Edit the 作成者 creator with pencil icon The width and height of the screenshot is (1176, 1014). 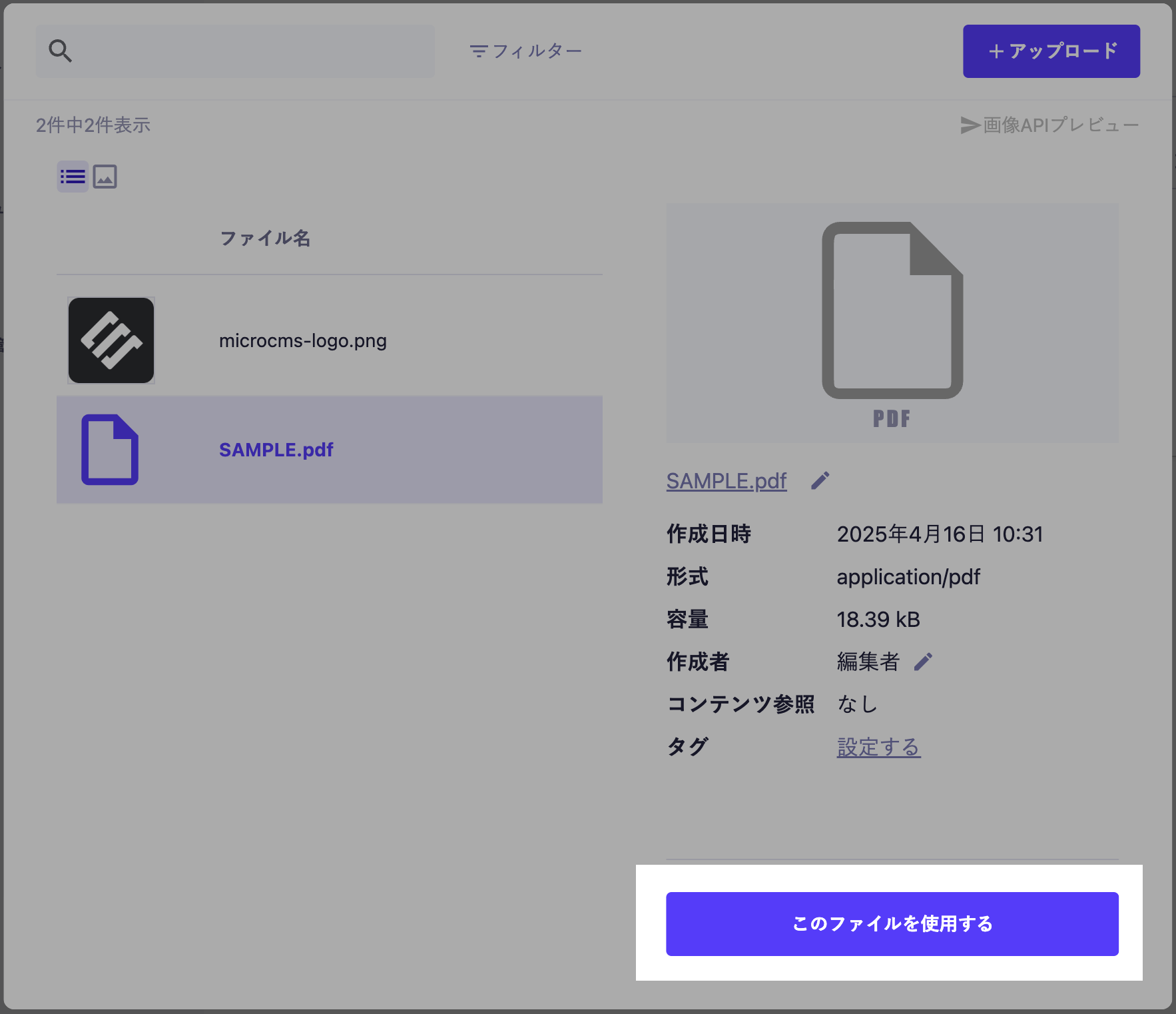point(923,662)
